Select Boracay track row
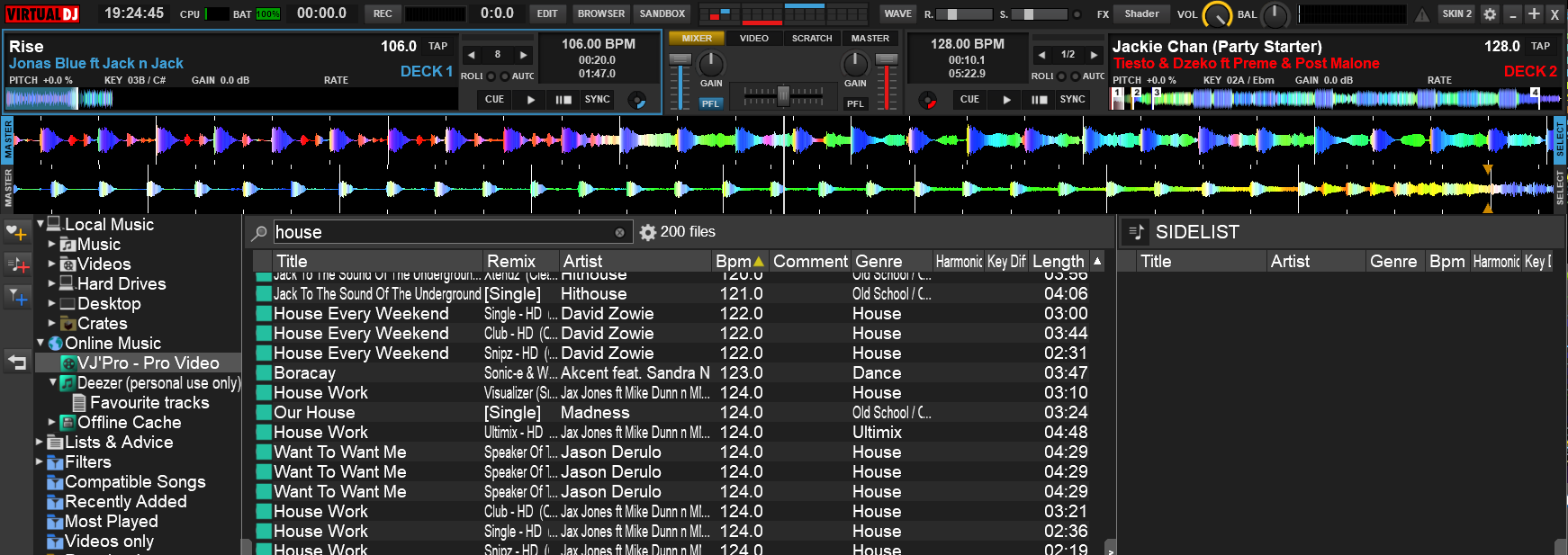Screen dimensions: 1568x555 coord(680,372)
